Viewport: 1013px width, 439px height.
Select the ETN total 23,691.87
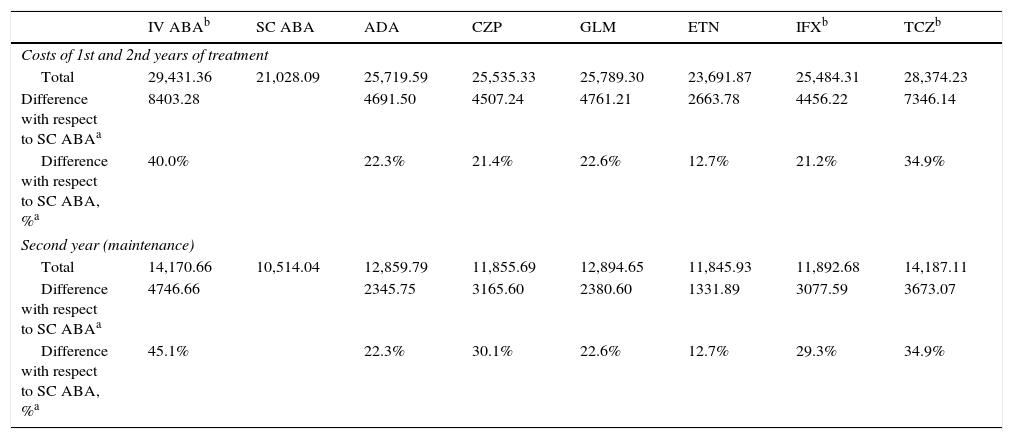click(x=720, y=77)
